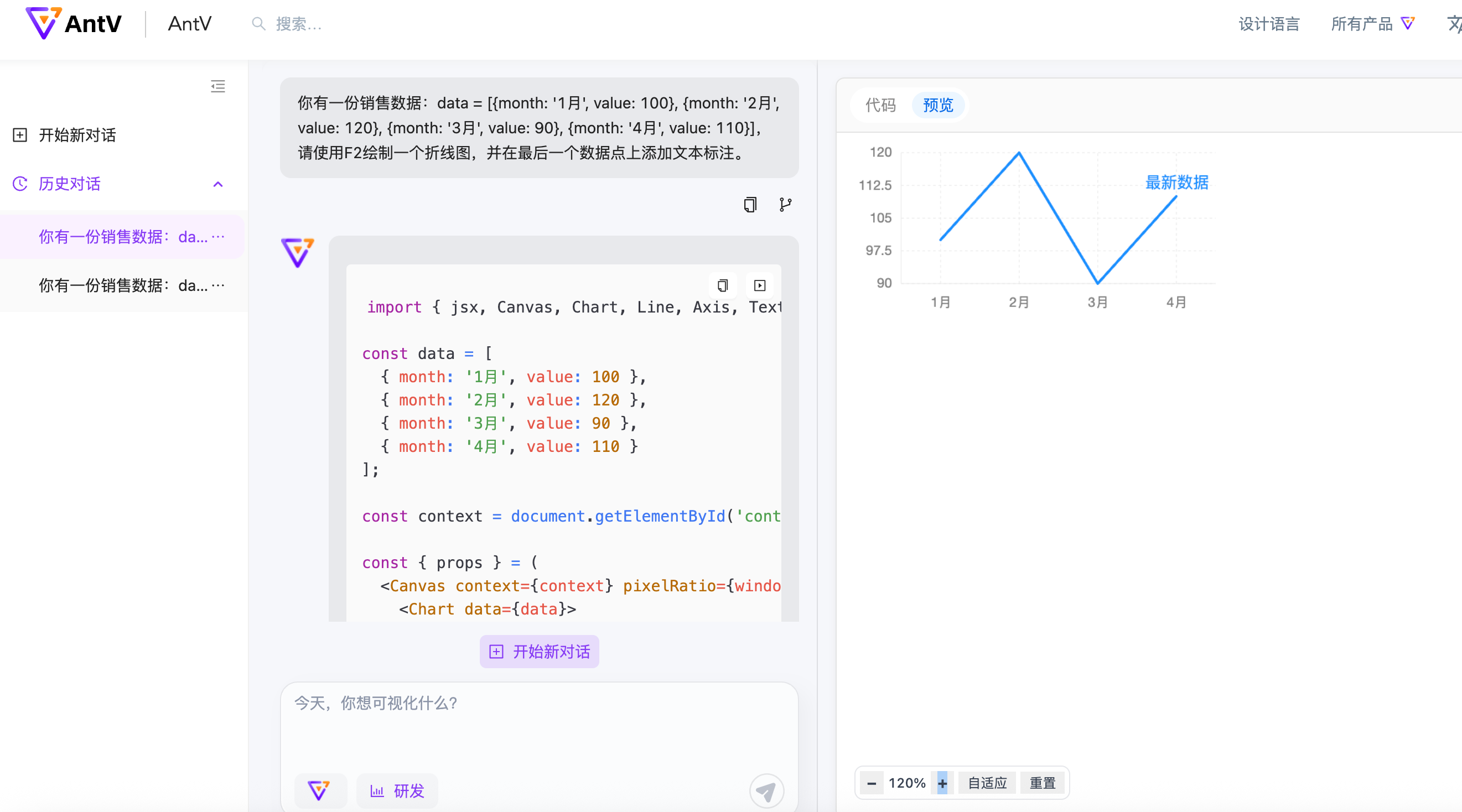Copy the generated code block

point(723,285)
